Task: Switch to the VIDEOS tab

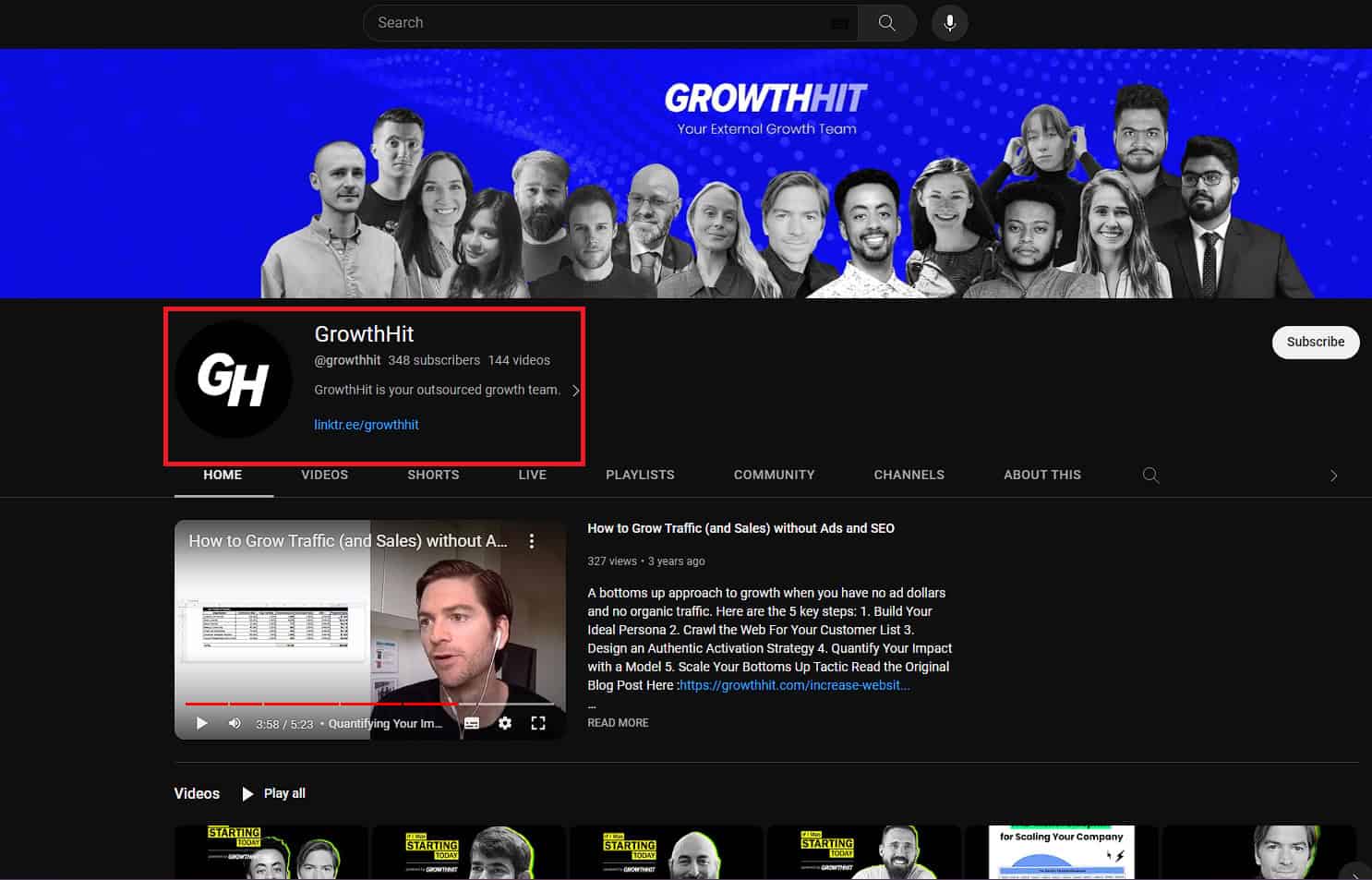Action: (324, 475)
